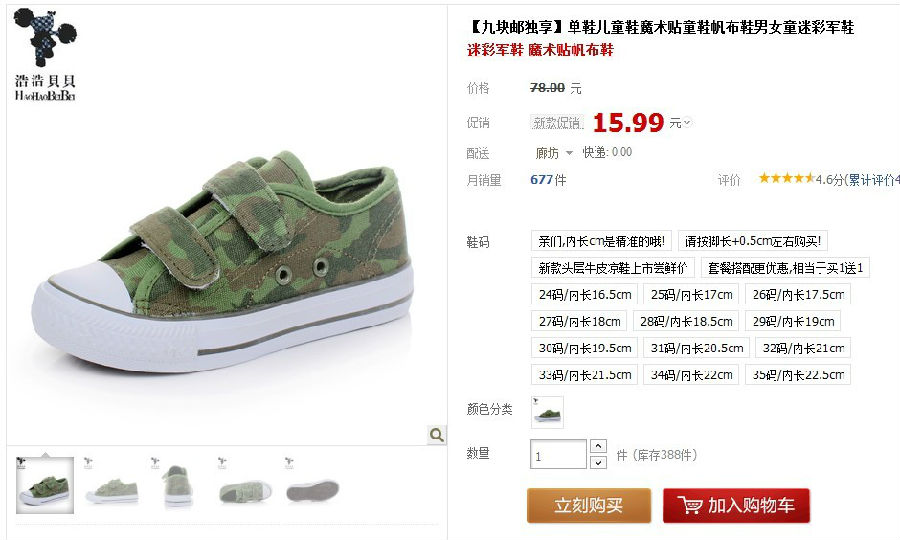Screen dimensions: 900x540
Task: Click the 立刻购买 buy now button
Action: (589, 506)
